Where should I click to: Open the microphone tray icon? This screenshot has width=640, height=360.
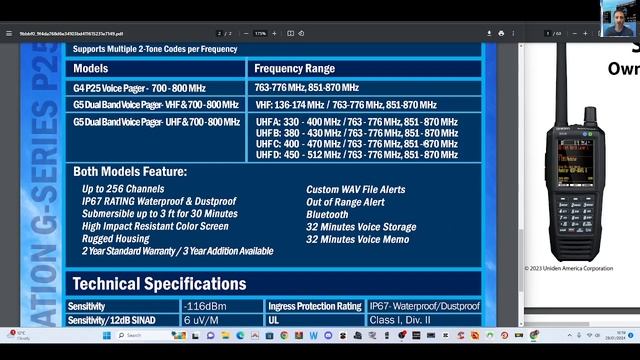[579, 336]
